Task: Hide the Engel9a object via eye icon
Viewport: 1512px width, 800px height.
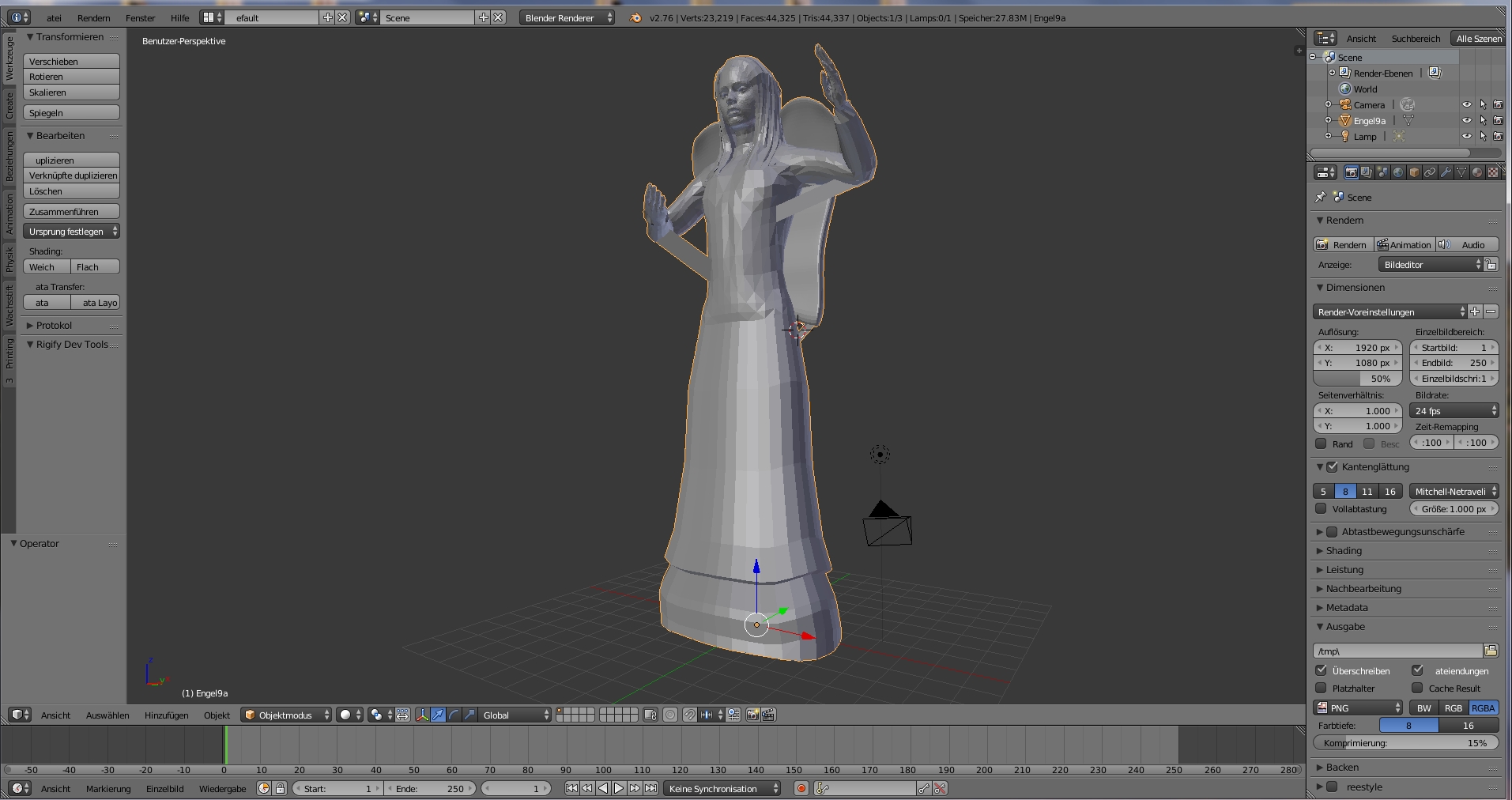Action: [x=1467, y=121]
